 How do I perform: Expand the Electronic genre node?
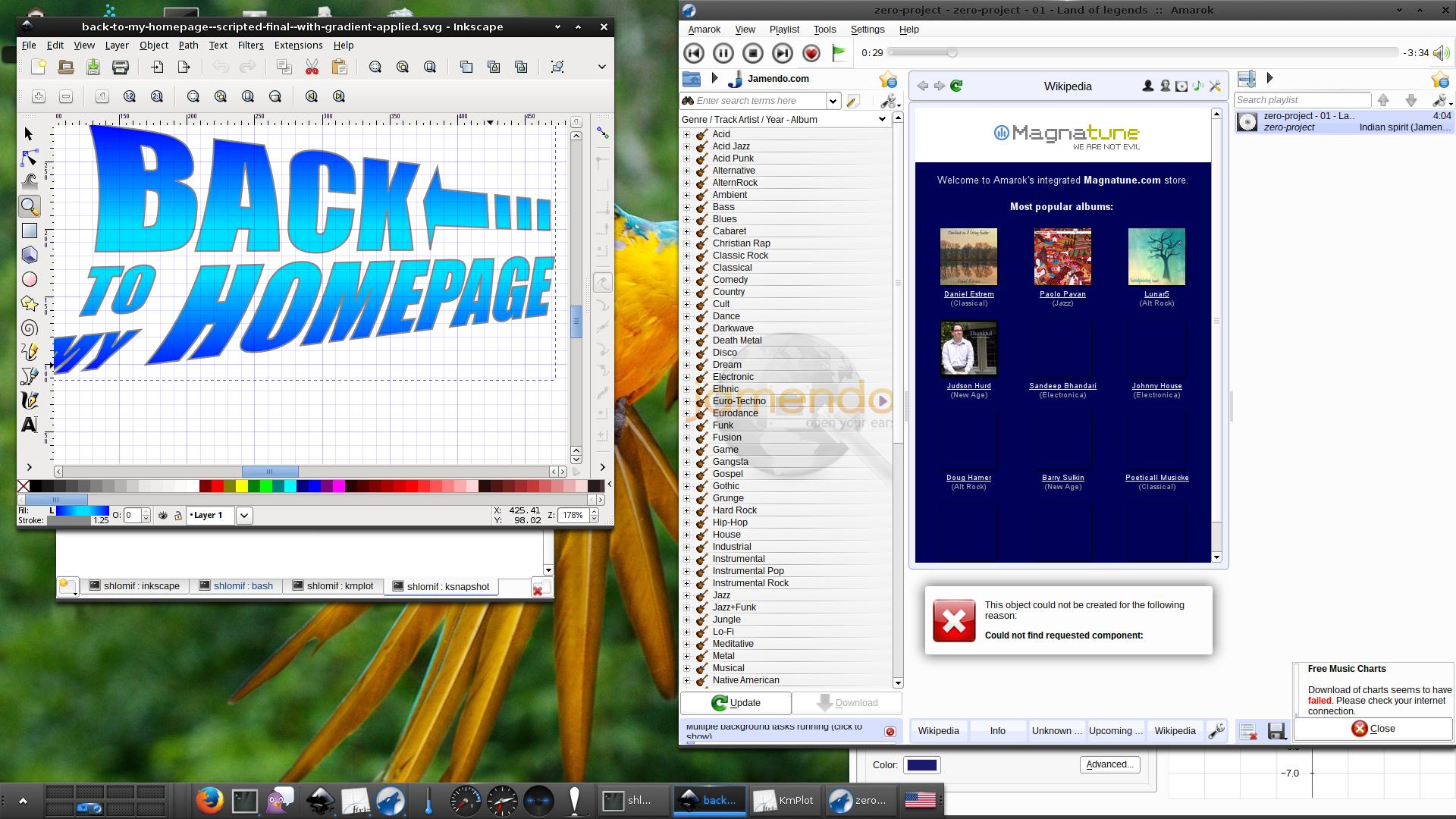[x=687, y=377]
